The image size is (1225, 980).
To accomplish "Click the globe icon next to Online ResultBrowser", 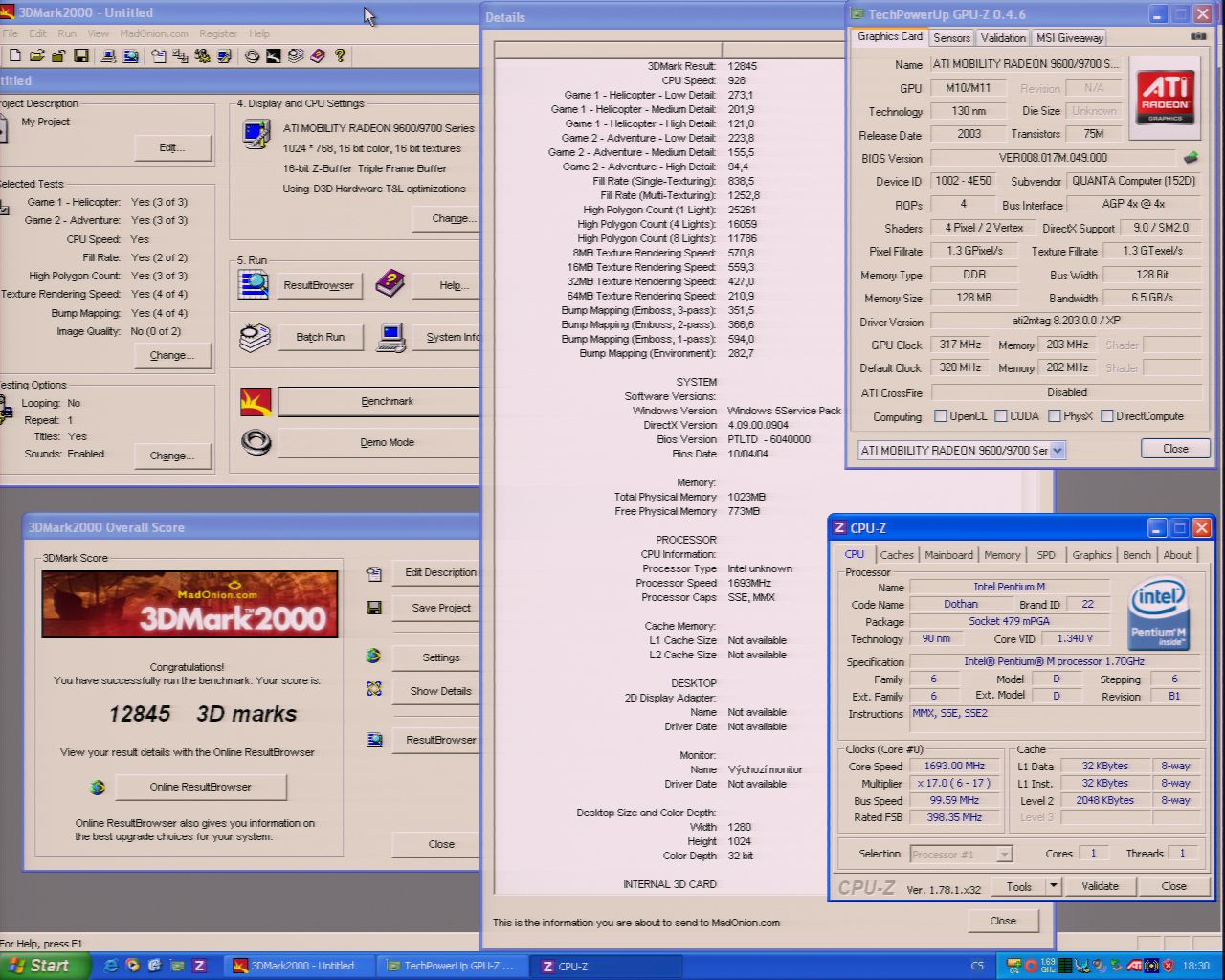I will click(x=97, y=788).
